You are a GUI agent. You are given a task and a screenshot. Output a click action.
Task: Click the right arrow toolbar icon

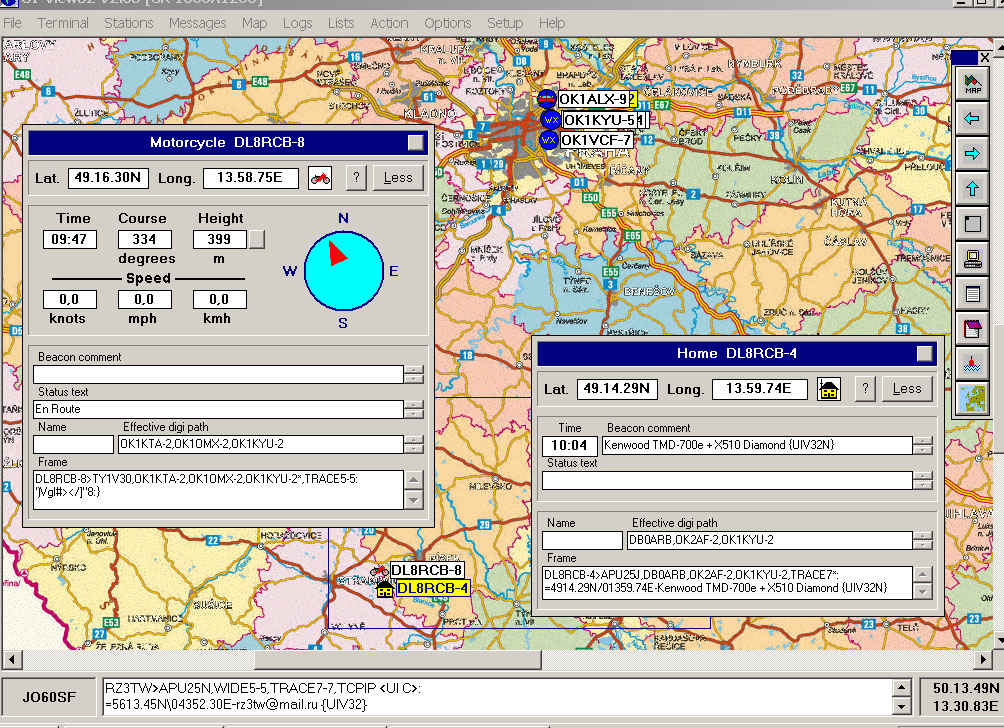[x=970, y=153]
